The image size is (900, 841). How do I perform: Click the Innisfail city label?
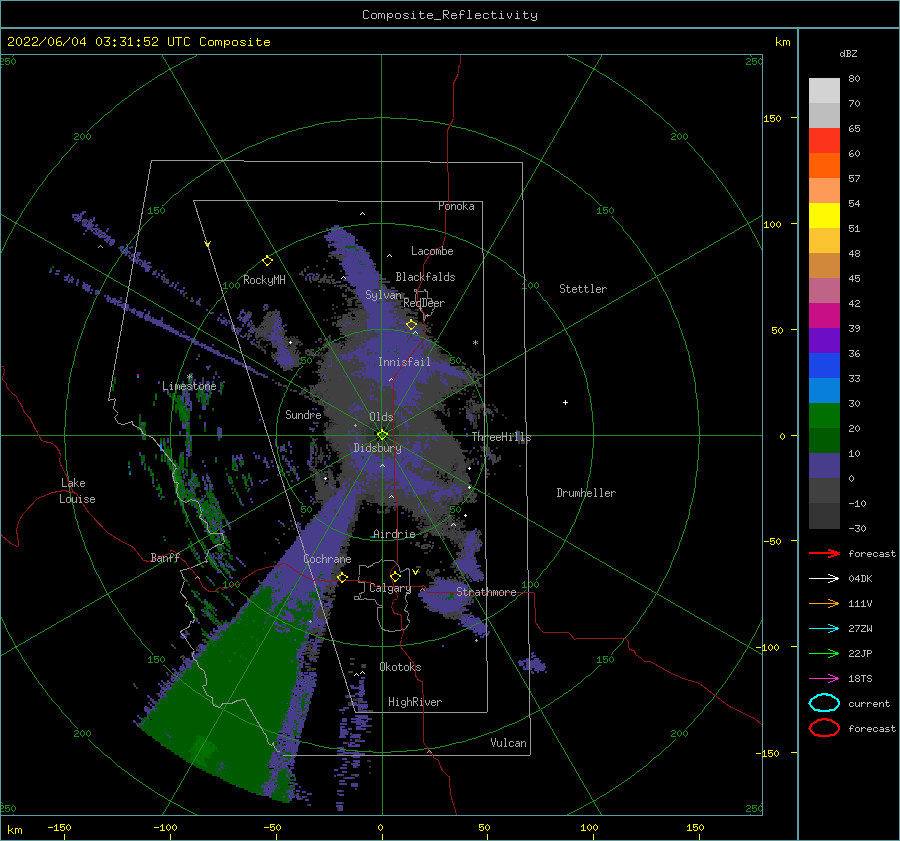[404, 362]
